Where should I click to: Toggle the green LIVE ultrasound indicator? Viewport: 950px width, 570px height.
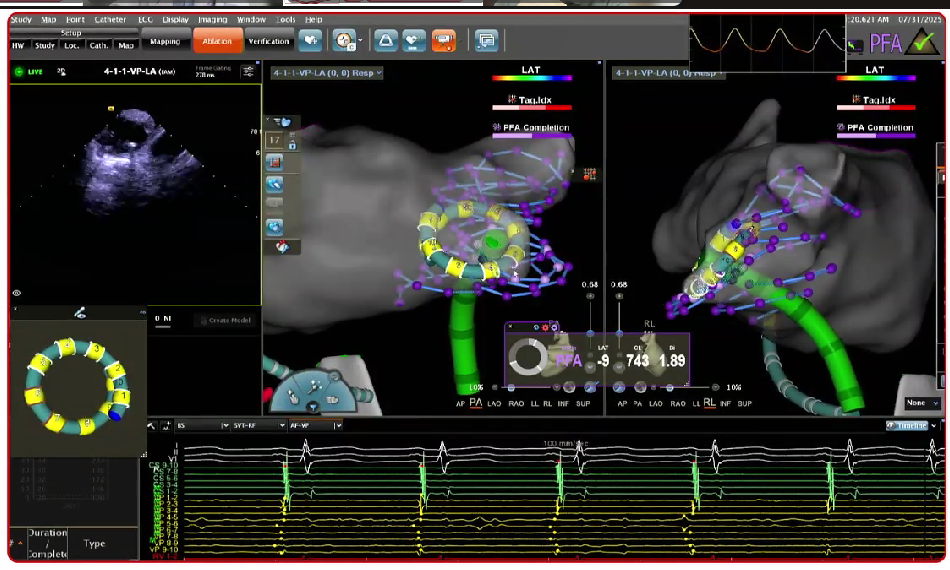click(x=29, y=72)
